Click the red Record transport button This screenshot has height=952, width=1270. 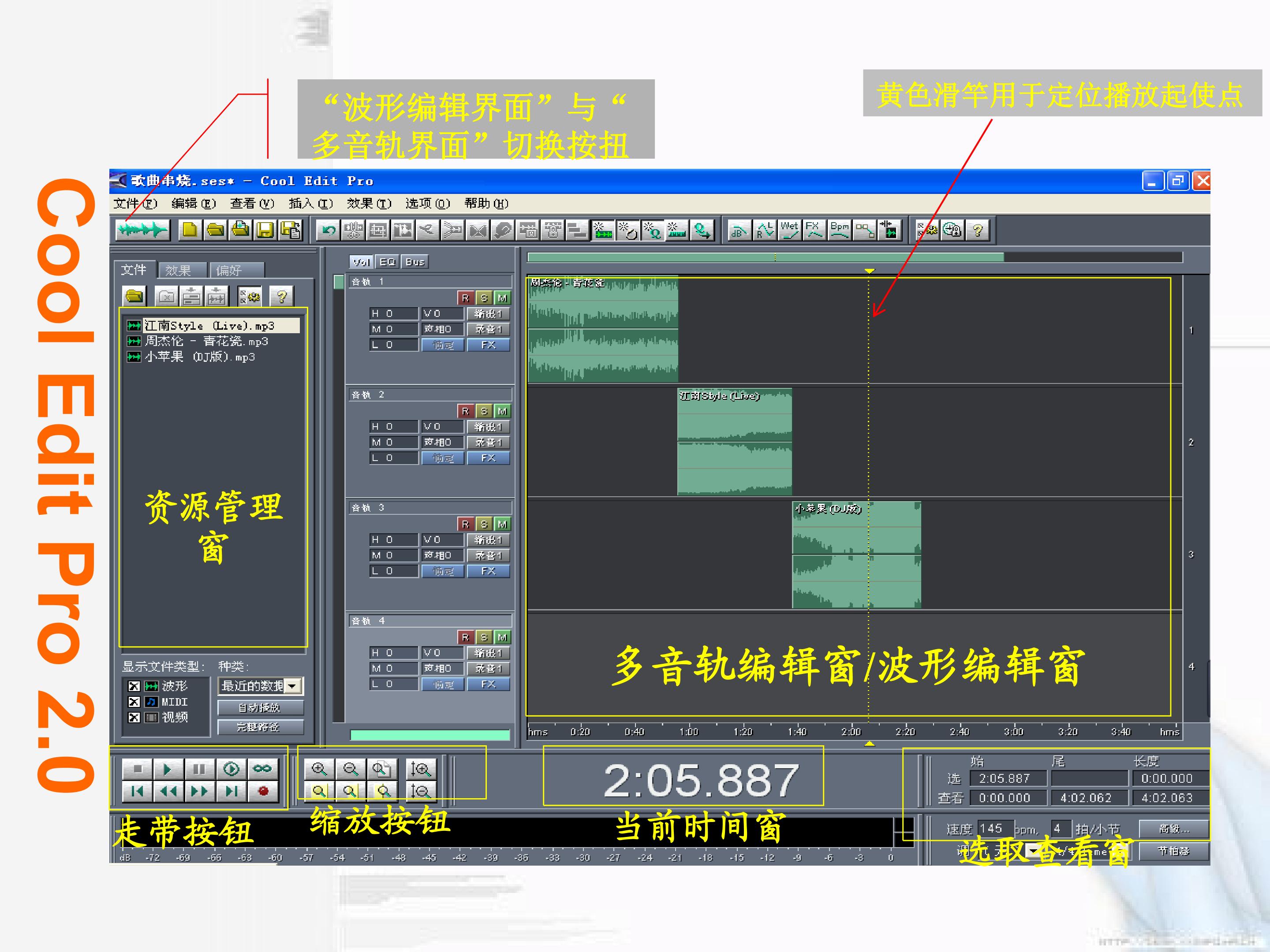263,791
